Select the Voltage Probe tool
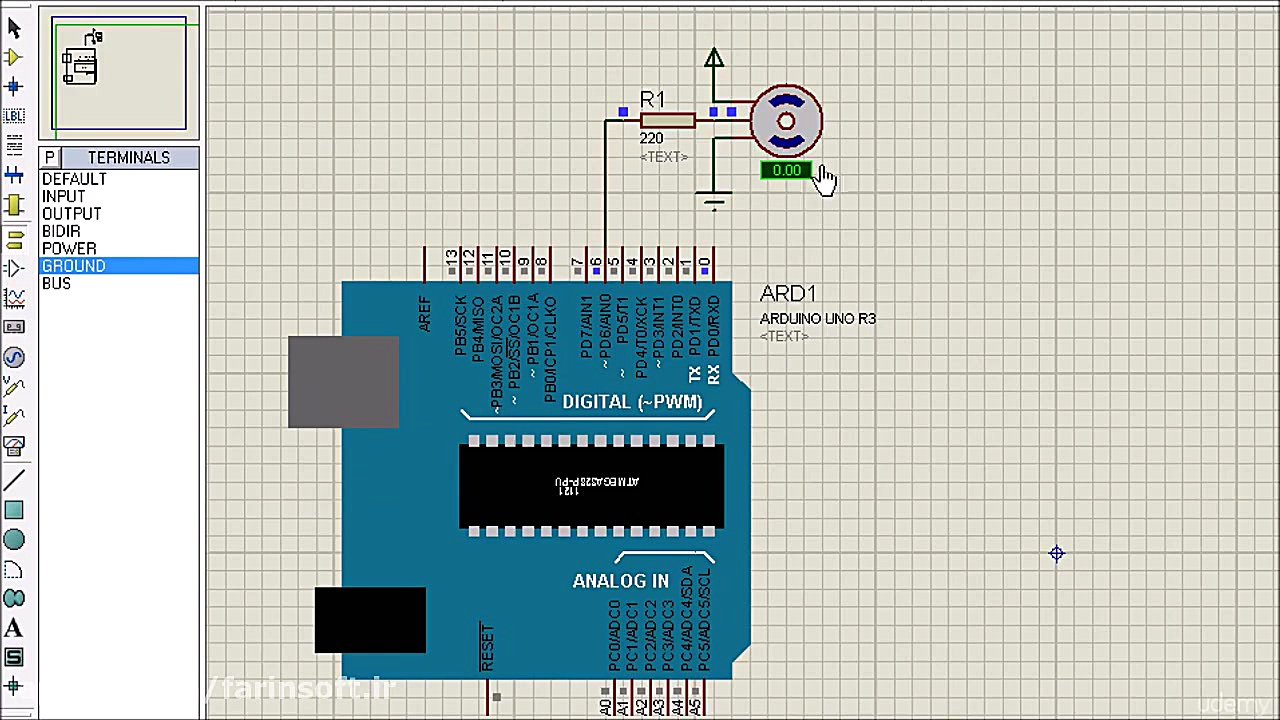This screenshot has width=1280, height=720. click(x=13, y=387)
